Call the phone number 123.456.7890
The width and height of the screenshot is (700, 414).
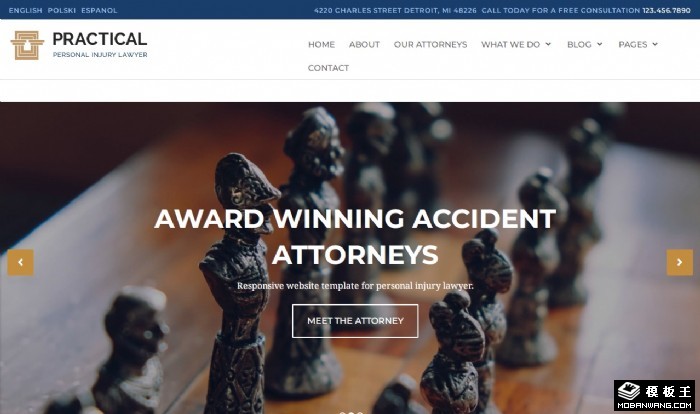pyautogui.click(x=667, y=10)
